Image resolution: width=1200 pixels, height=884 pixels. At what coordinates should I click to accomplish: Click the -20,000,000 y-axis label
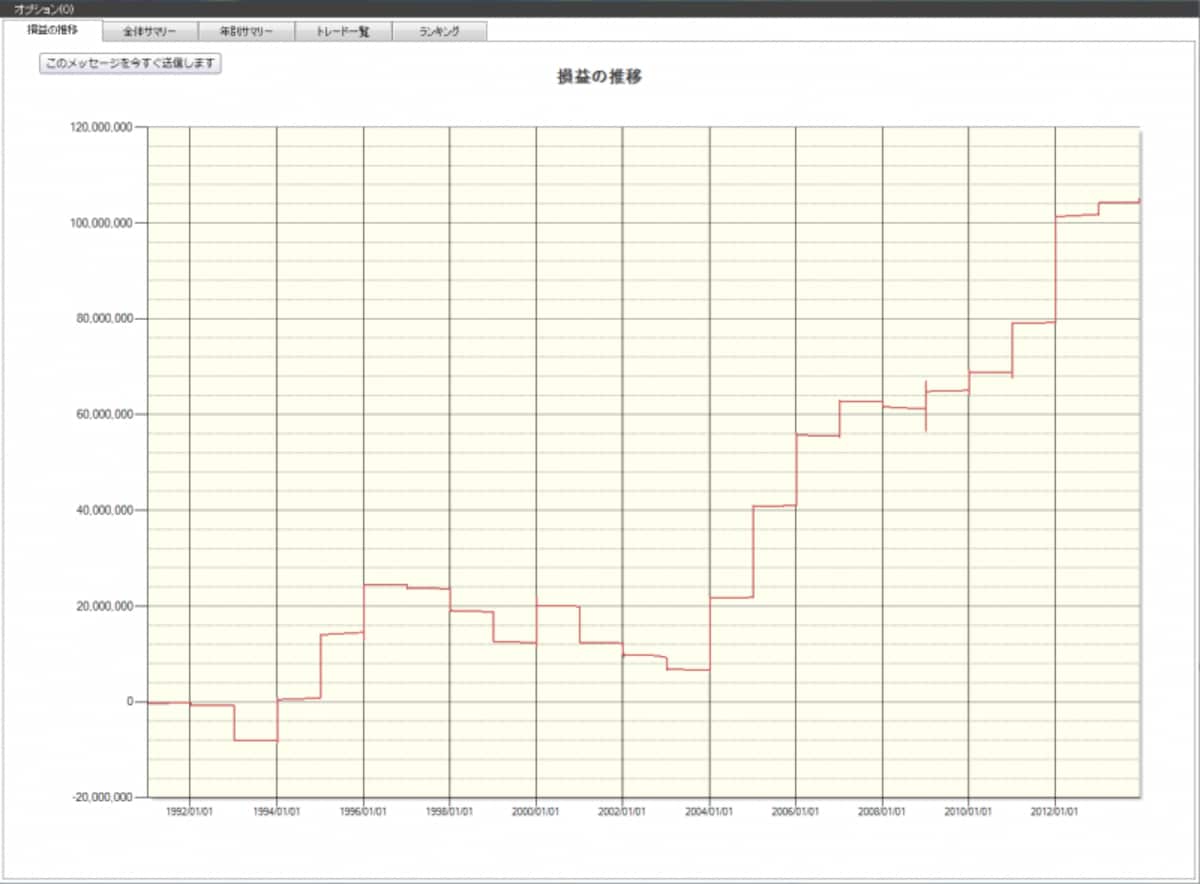coord(102,797)
